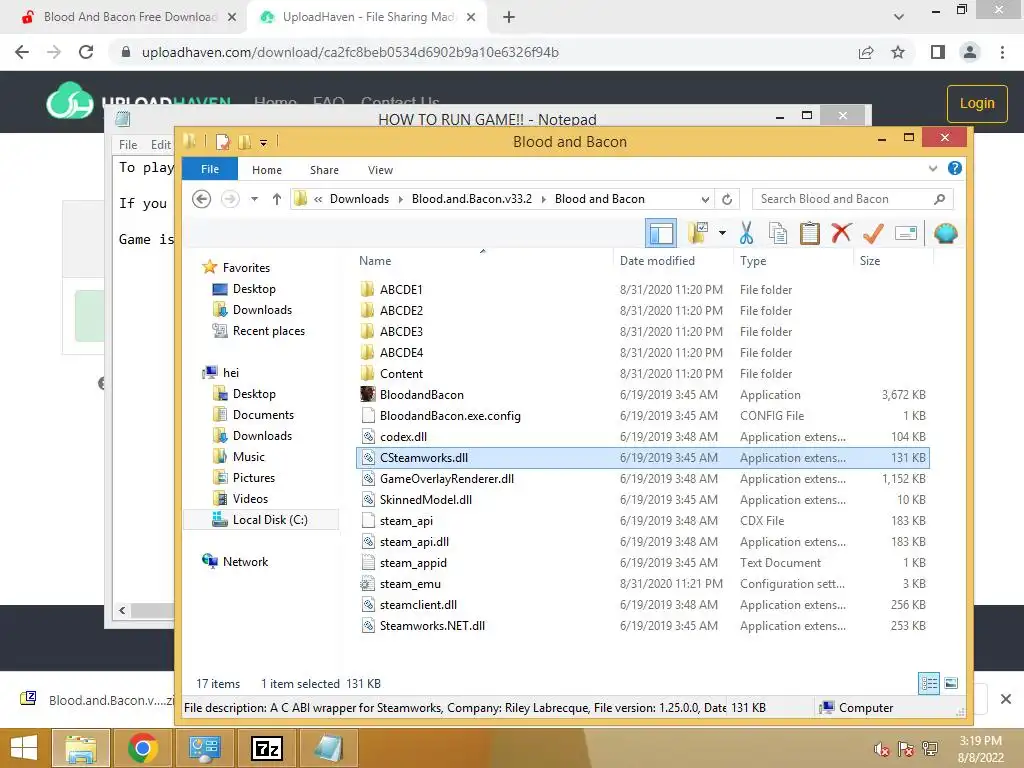Toggle the preview pane toolbar icon
The height and width of the screenshot is (768, 1024).
tap(660, 233)
